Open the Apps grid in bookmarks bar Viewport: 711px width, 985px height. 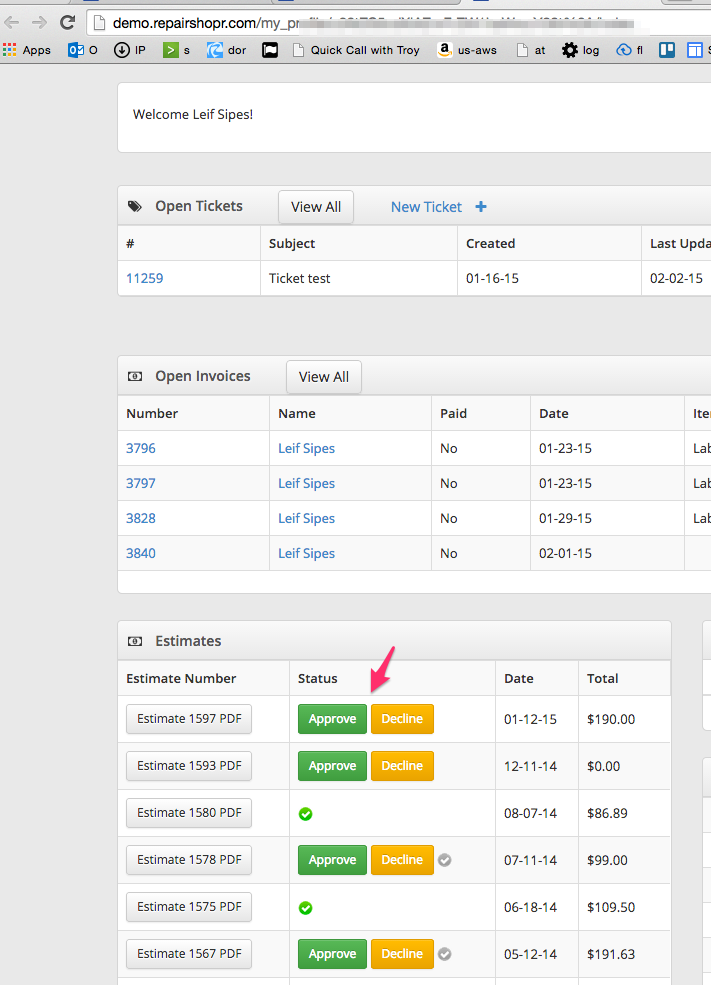coord(27,50)
